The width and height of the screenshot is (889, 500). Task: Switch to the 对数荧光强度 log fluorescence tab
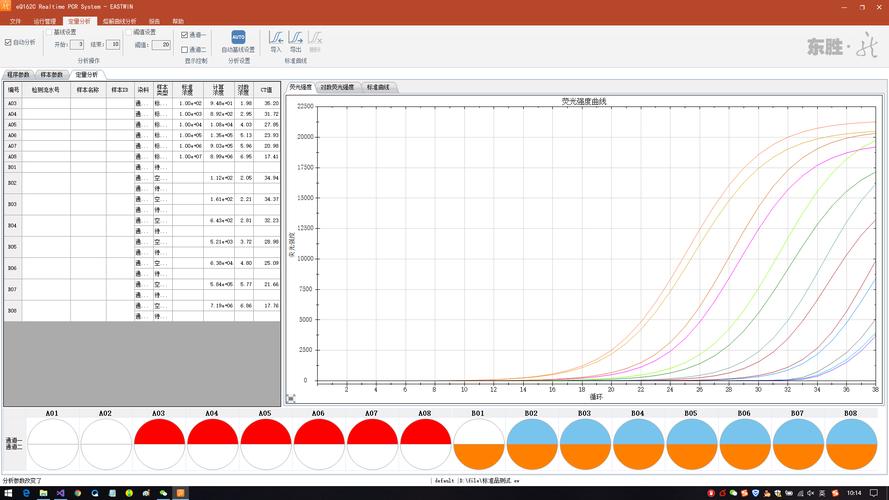click(x=337, y=87)
